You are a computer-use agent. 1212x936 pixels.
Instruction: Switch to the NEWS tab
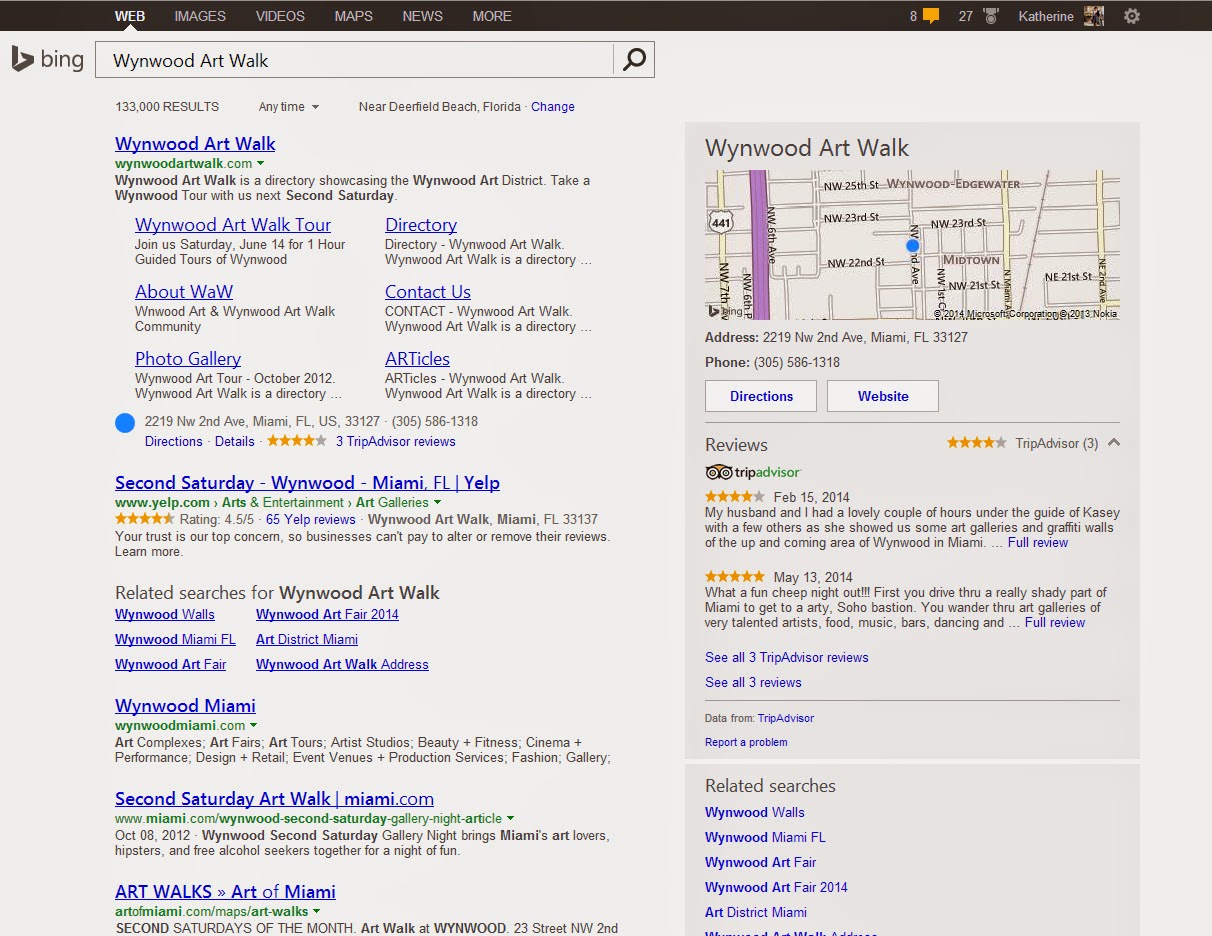[423, 16]
